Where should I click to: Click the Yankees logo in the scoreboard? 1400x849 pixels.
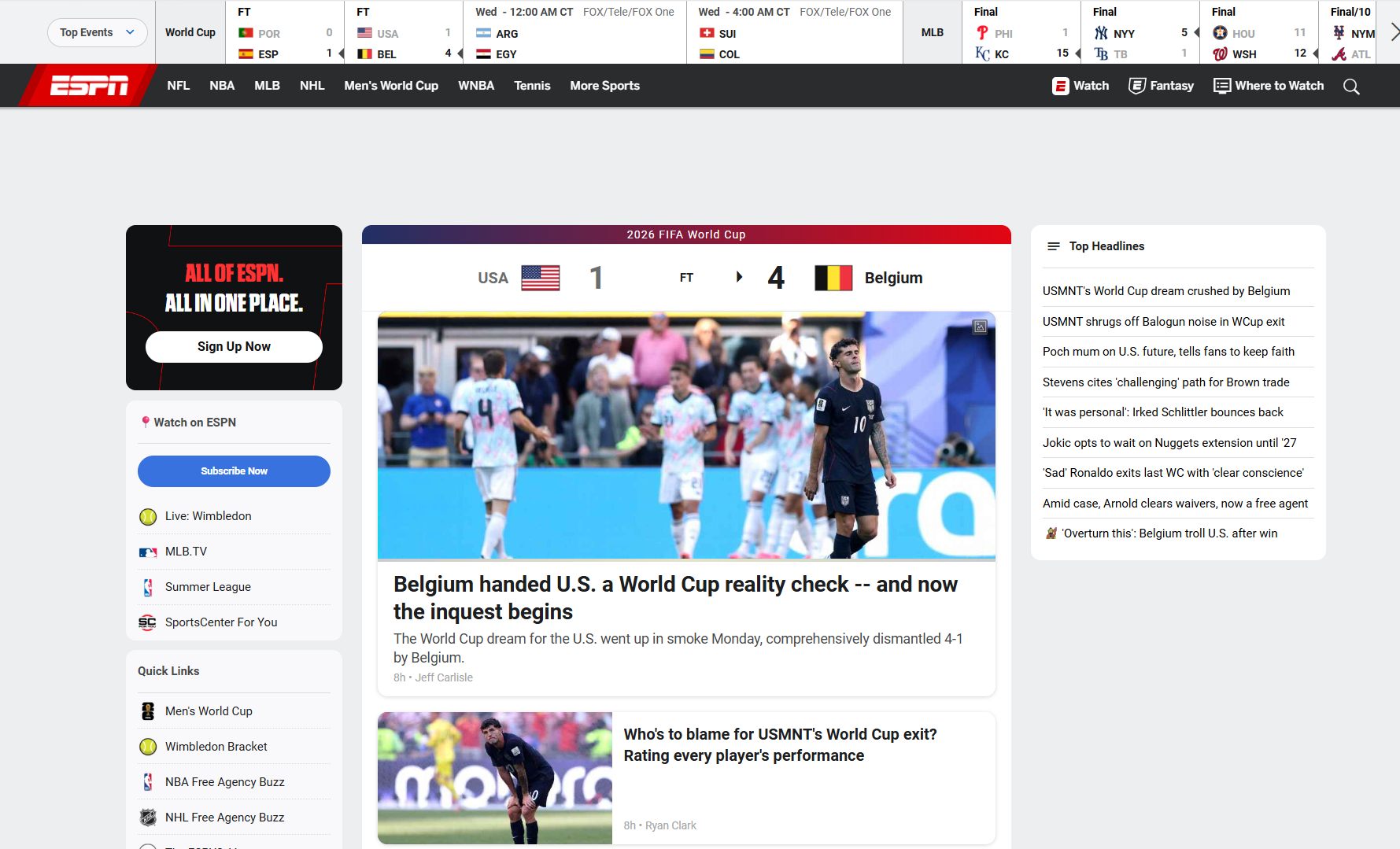[1101, 33]
